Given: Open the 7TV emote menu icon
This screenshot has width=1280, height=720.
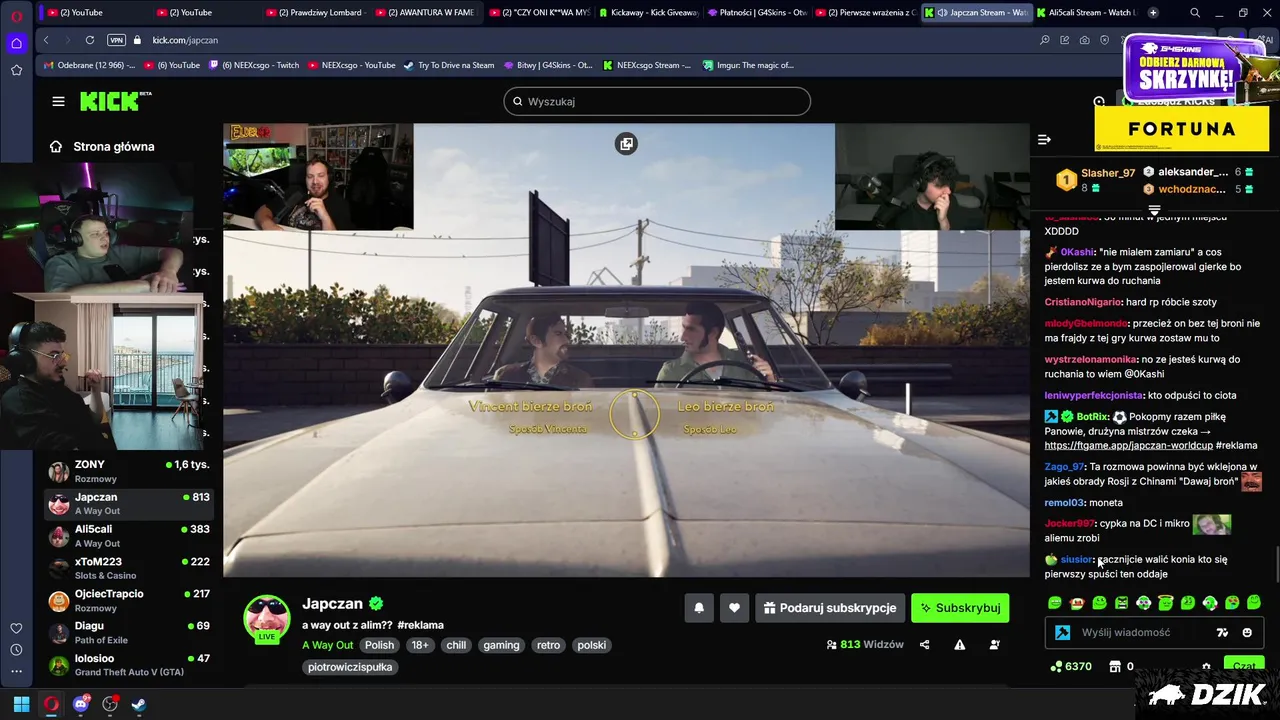Looking at the screenshot, I should pyautogui.click(x=1222, y=633).
